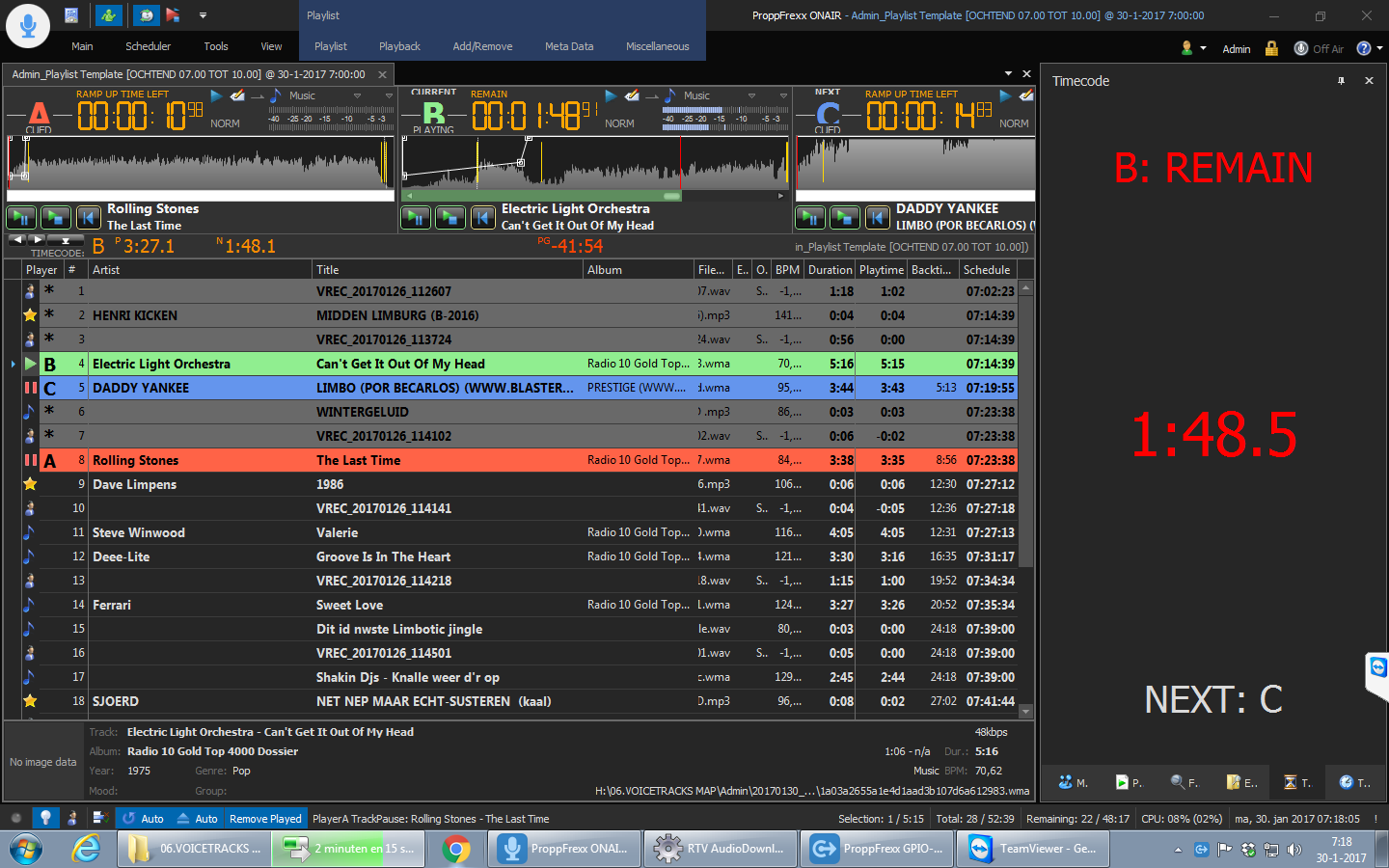
Task: Open the Miscellaneous ribbon tab
Action: click(x=658, y=46)
